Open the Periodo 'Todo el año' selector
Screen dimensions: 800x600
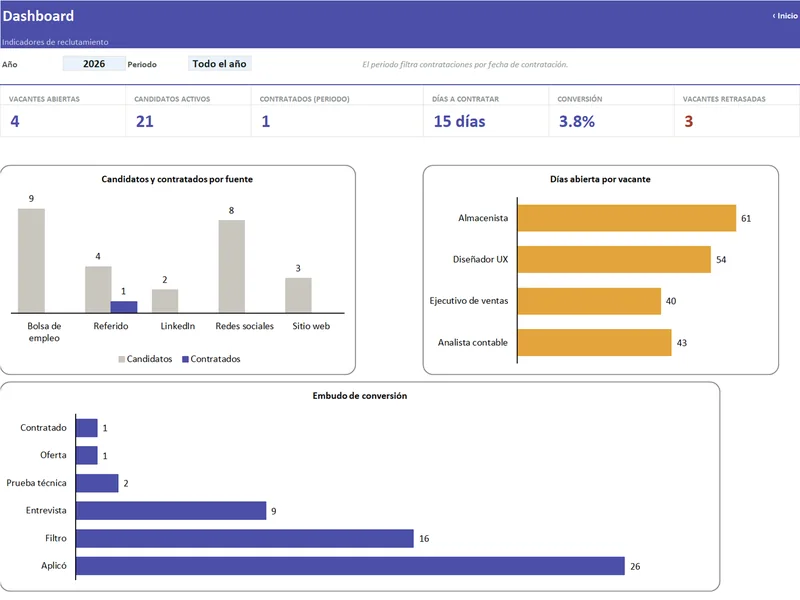click(x=219, y=64)
